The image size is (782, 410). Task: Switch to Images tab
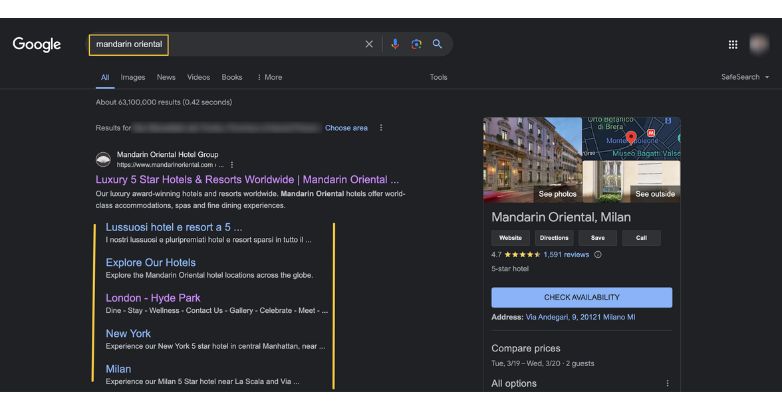click(x=133, y=77)
